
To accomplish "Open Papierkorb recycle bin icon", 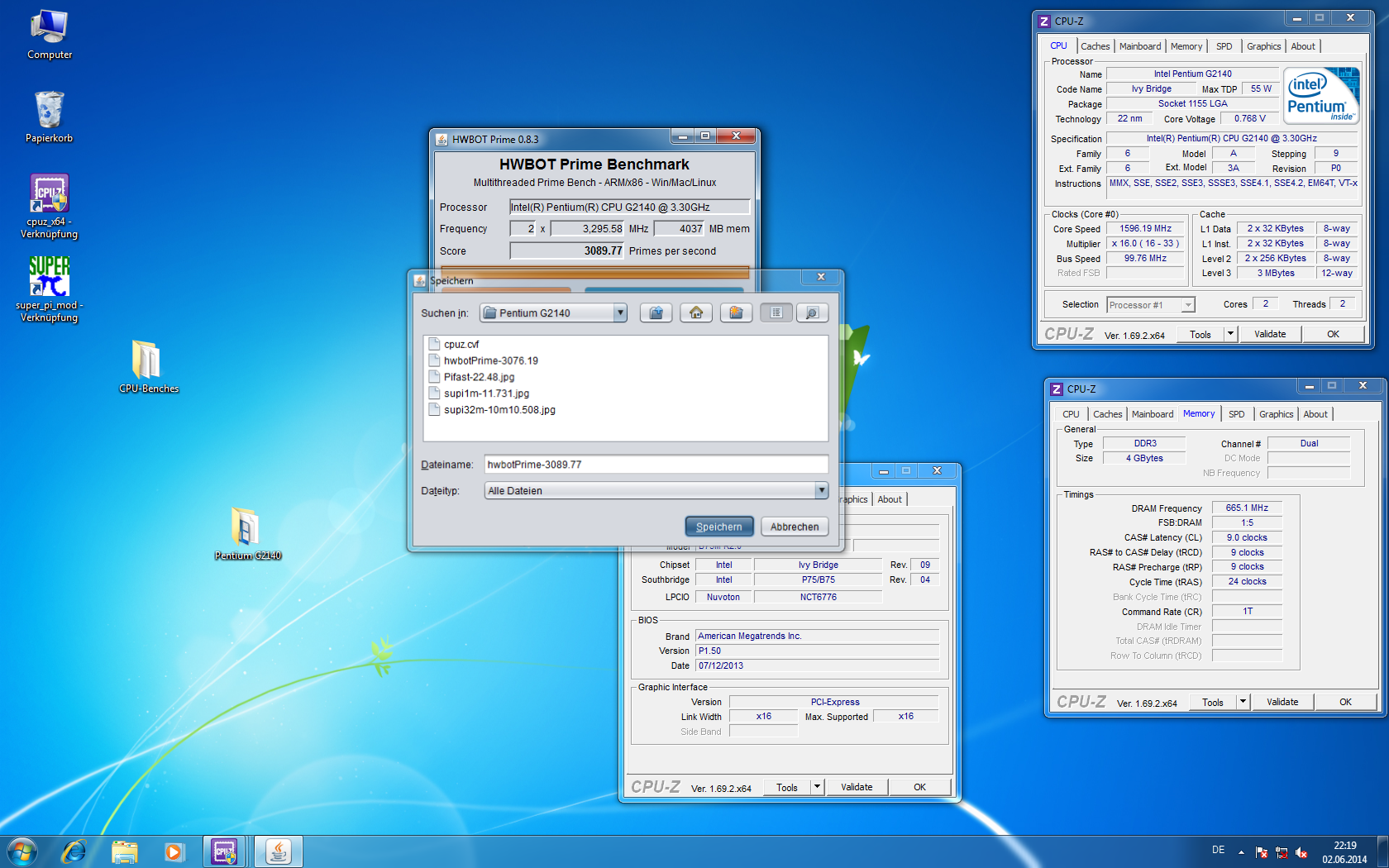I will coord(50,117).
